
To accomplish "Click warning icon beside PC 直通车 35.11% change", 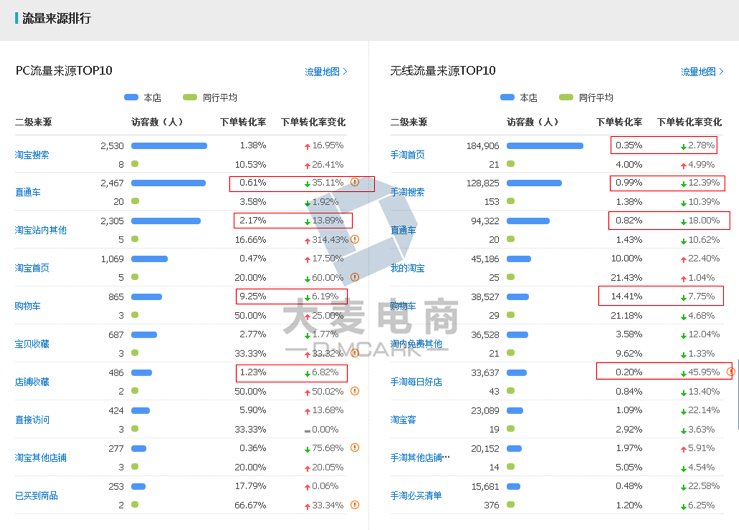I will coord(354,182).
